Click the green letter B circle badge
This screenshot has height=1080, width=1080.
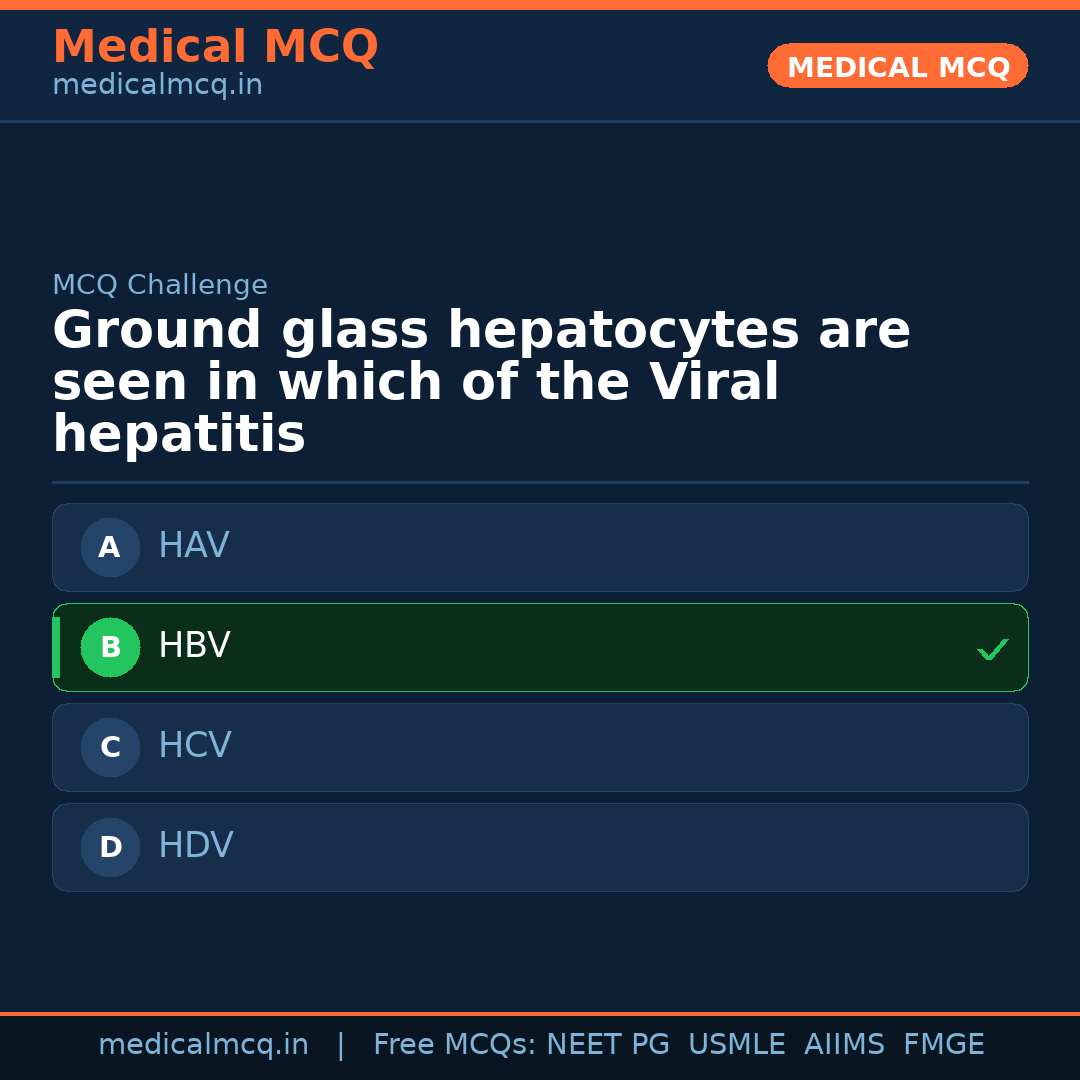click(x=110, y=647)
